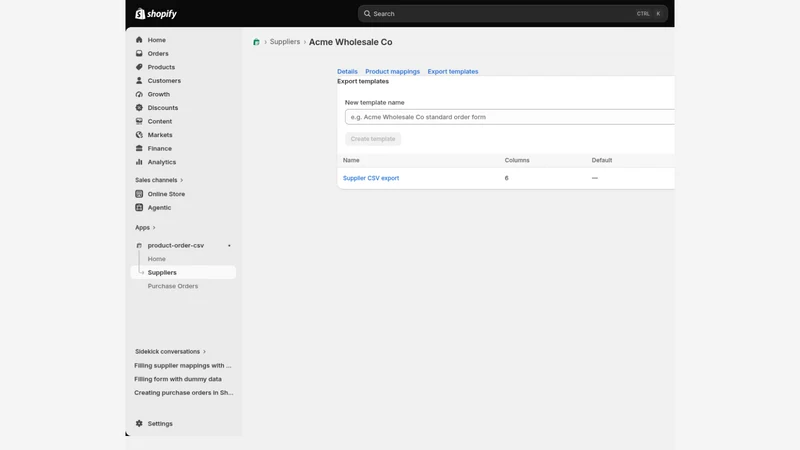The height and width of the screenshot is (450, 800).
Task: Go back to Suppliers via breadcrumb
Action: pyautogui.click(x=285, y=42)
